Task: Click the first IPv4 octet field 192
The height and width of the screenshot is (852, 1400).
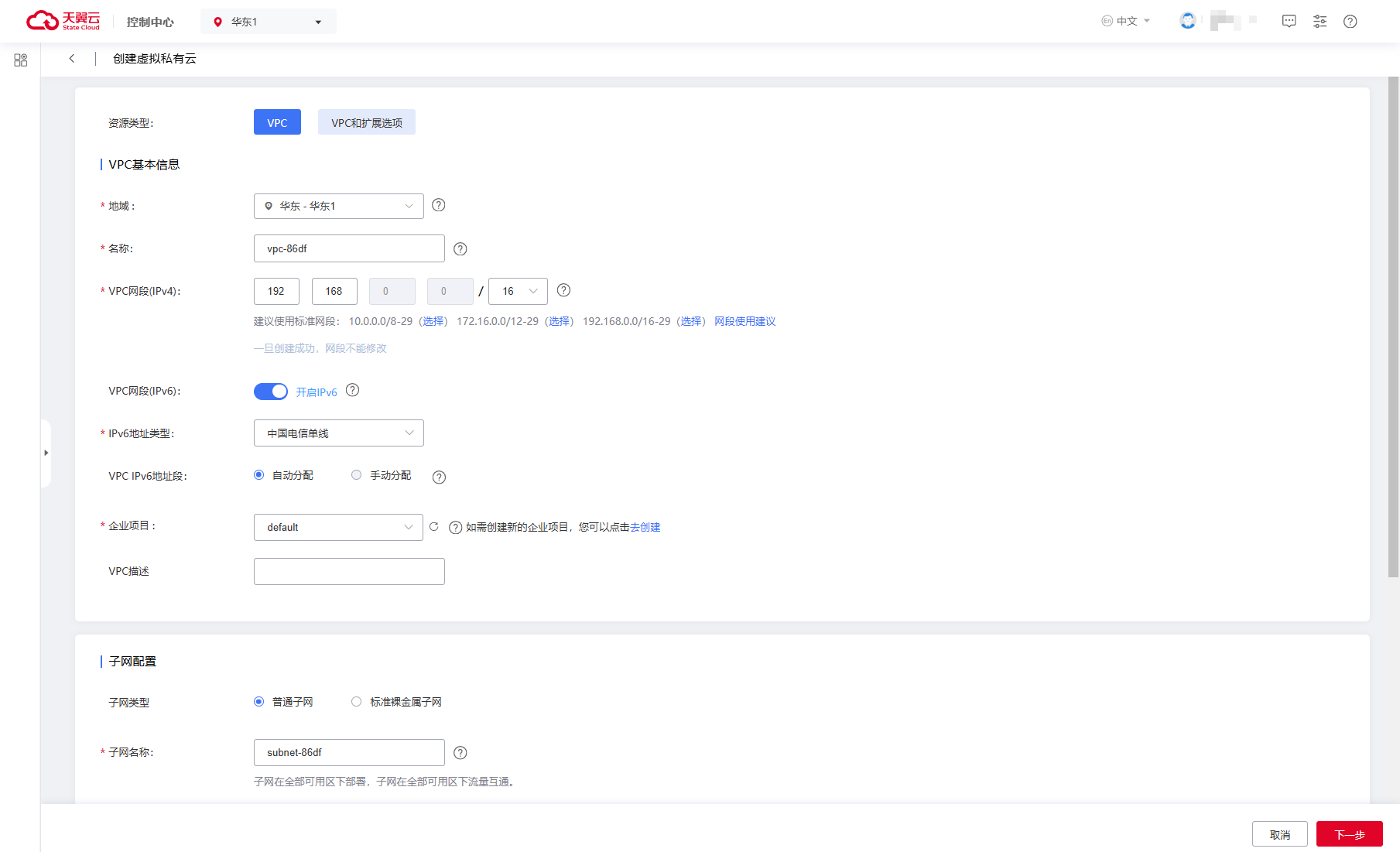Action: [276, 291]
